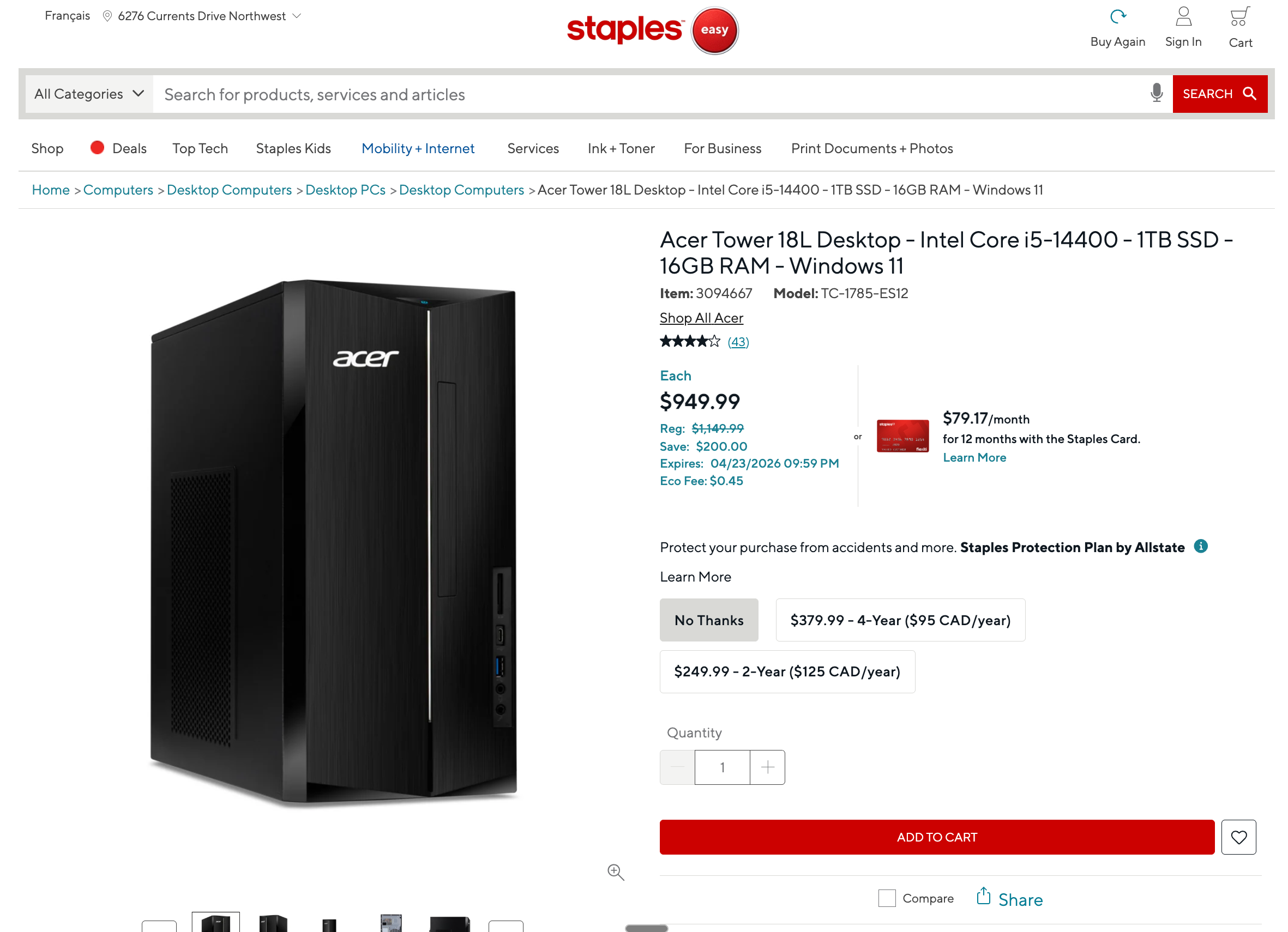The height and width of the screenshot is (932, 1288).
Task: Select the No Thanks protection option
Action: [709, 620]
